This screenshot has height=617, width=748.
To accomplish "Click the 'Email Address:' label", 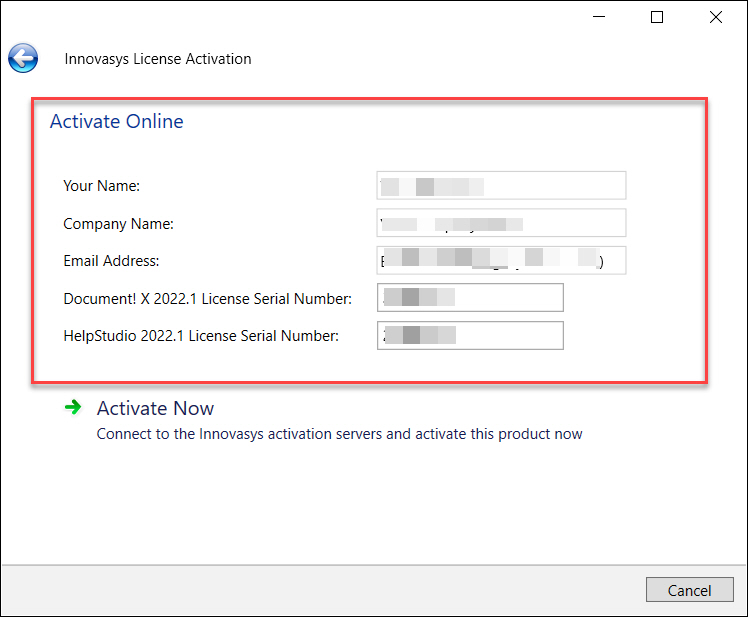I will click(111, 261).
